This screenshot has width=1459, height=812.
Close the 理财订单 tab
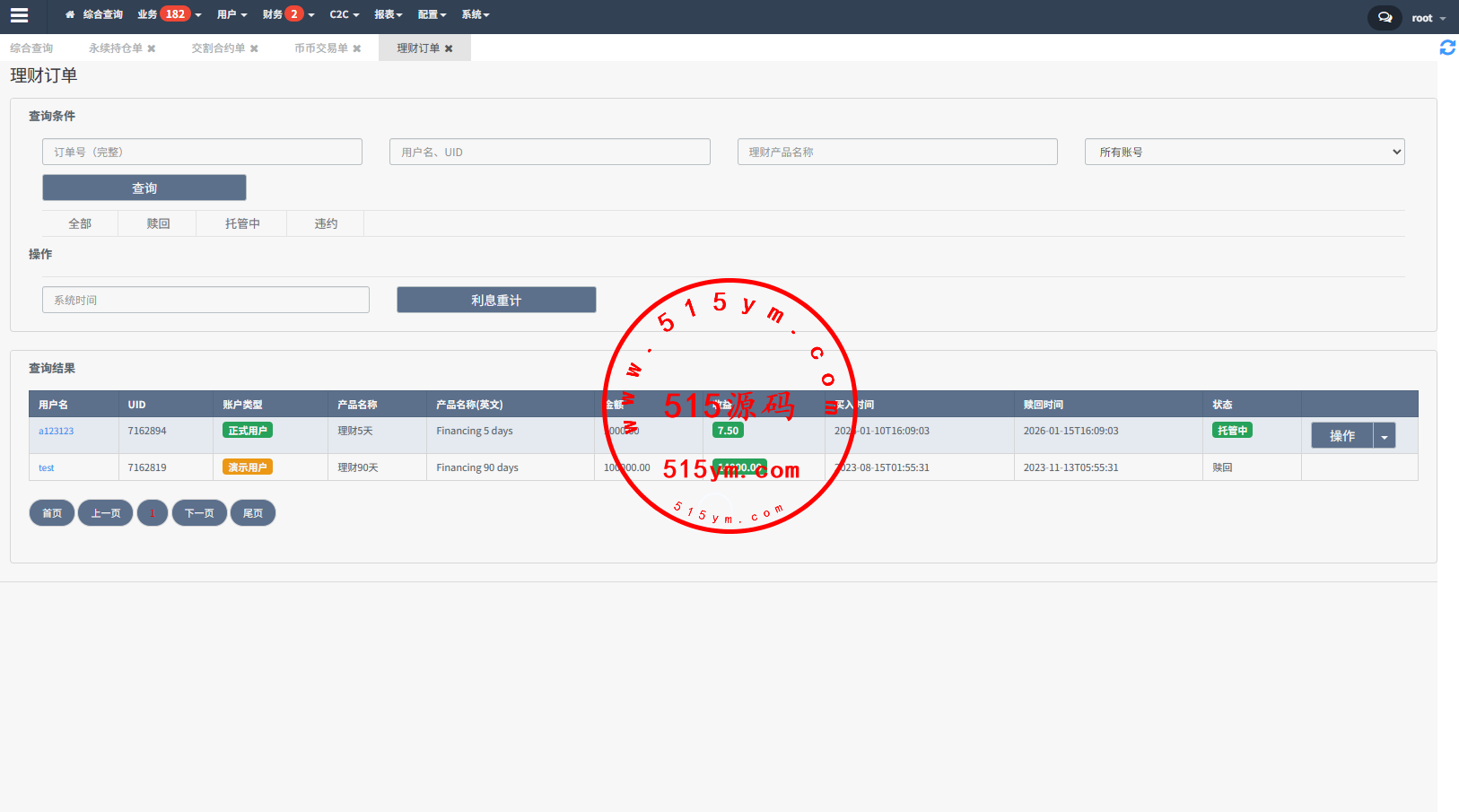coord(449,48)
